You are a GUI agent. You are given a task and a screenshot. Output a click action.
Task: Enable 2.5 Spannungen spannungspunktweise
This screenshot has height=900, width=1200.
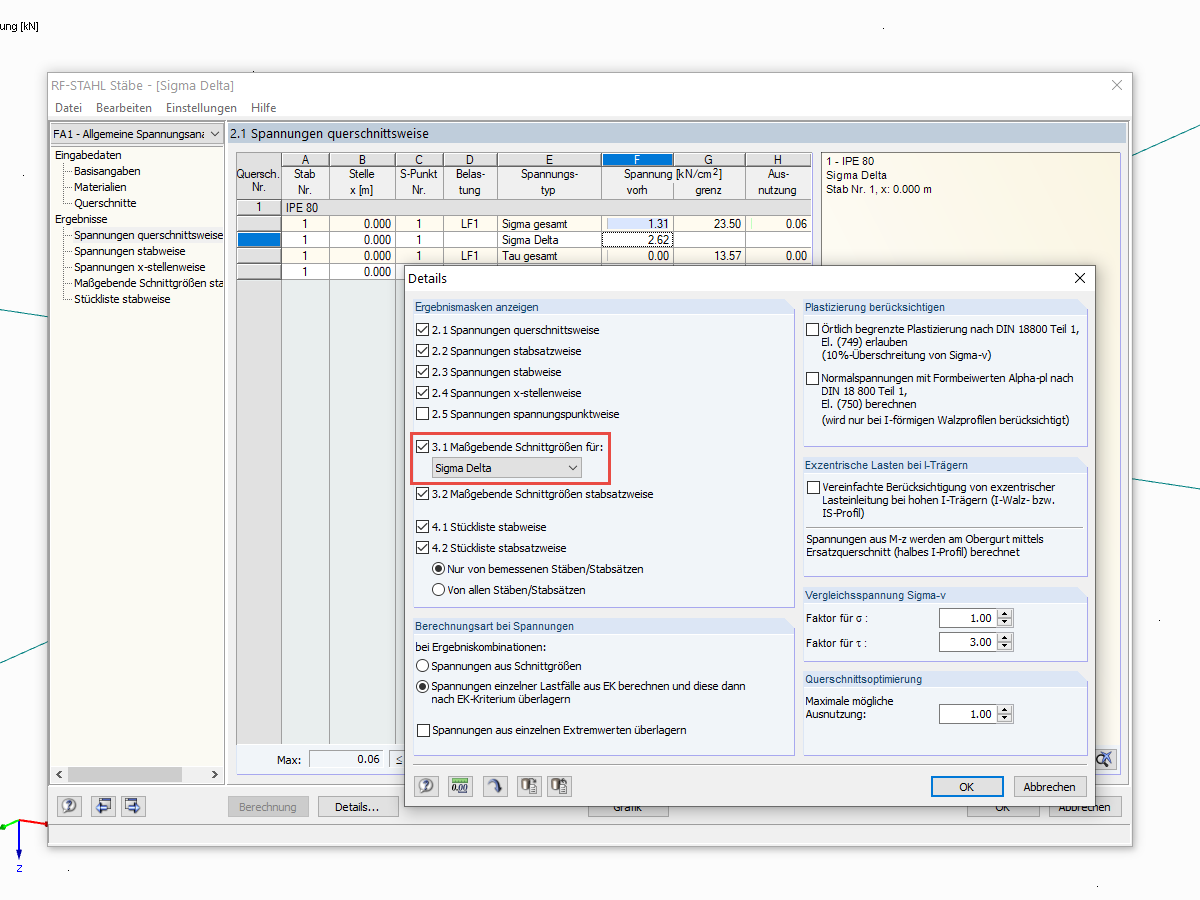(422, 414)
